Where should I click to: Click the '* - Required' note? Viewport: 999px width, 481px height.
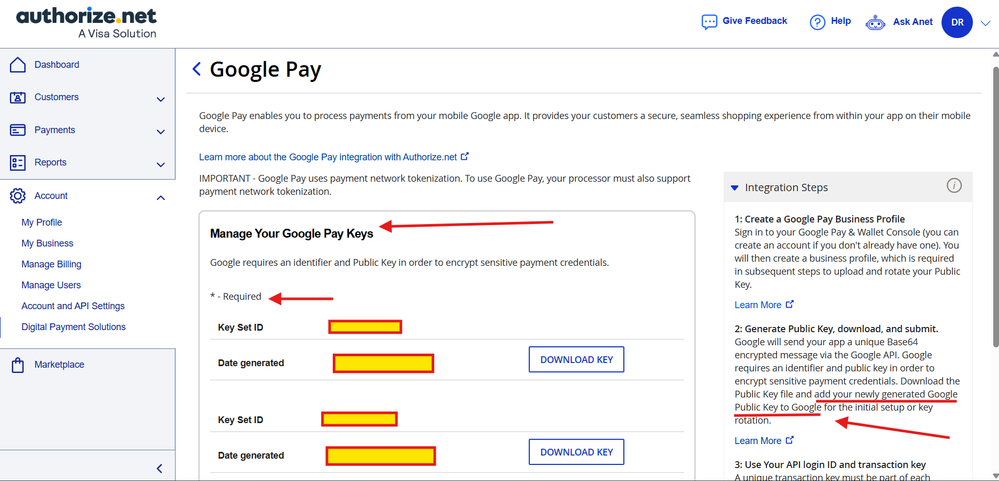236,296
